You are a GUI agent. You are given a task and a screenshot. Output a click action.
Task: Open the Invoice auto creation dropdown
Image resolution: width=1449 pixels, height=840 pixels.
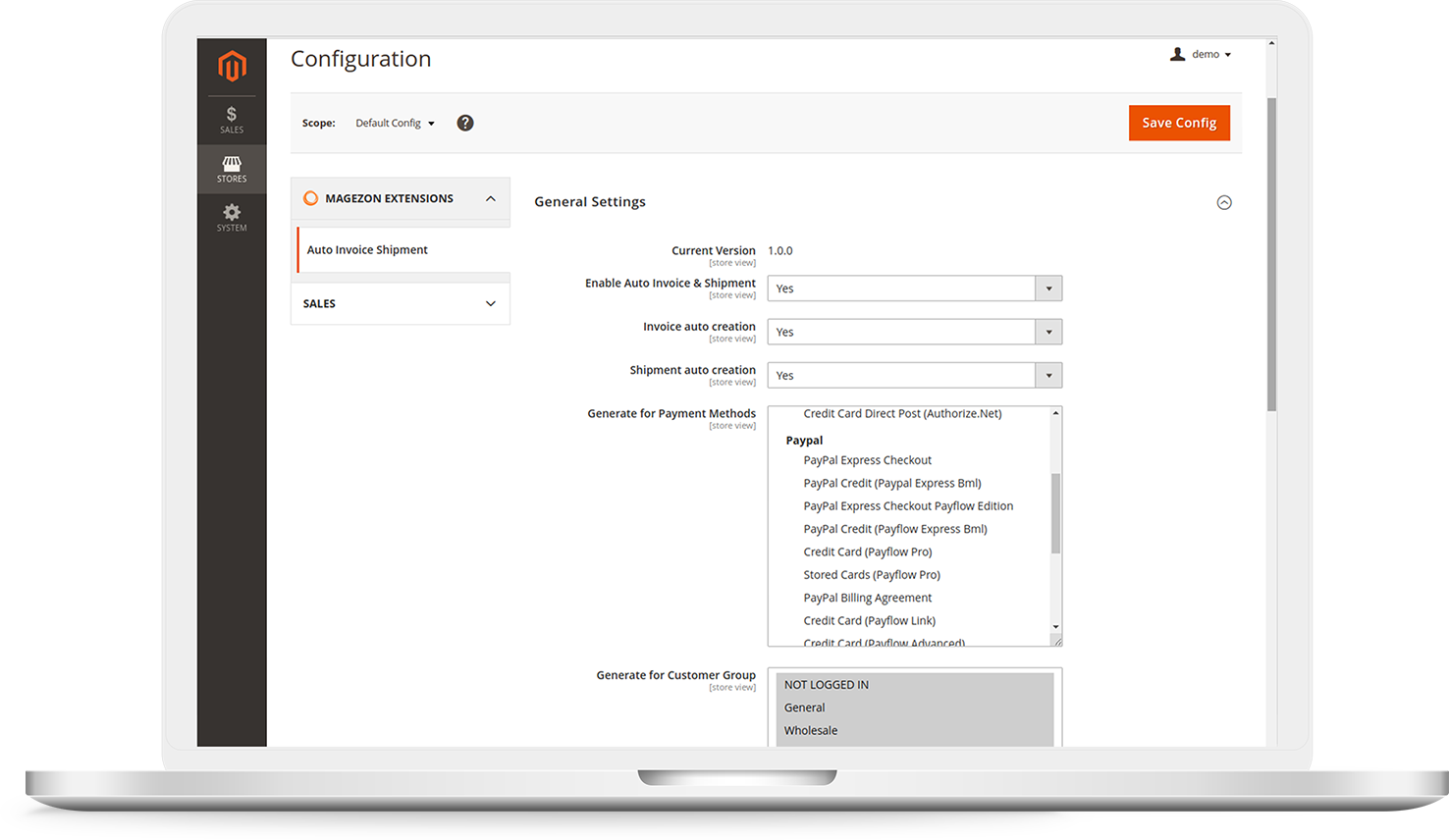[1048, 332]
